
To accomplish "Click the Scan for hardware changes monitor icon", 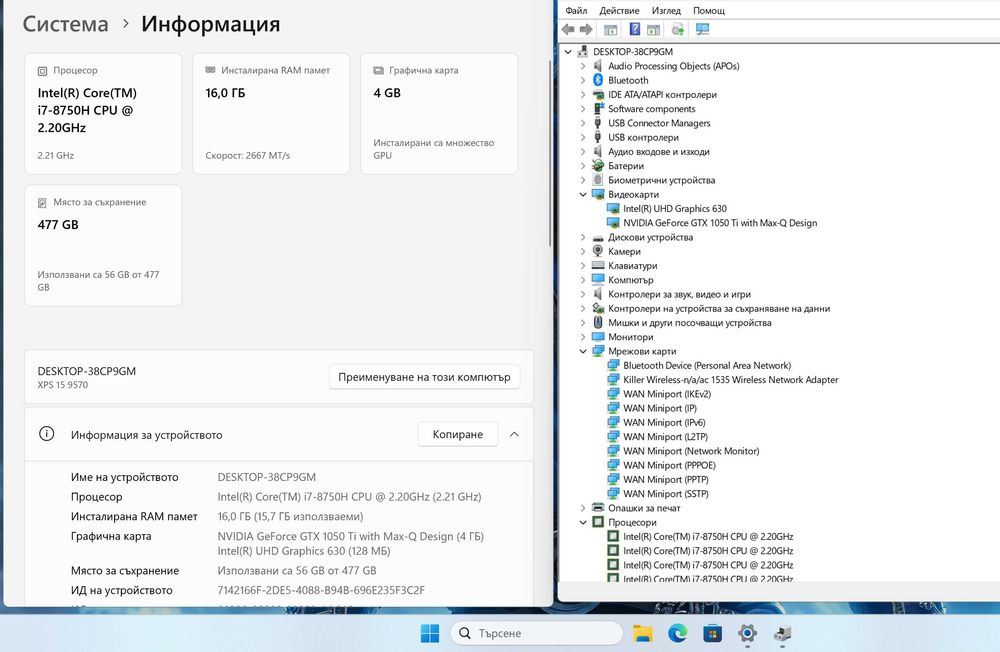I will (x=702, y=29).
